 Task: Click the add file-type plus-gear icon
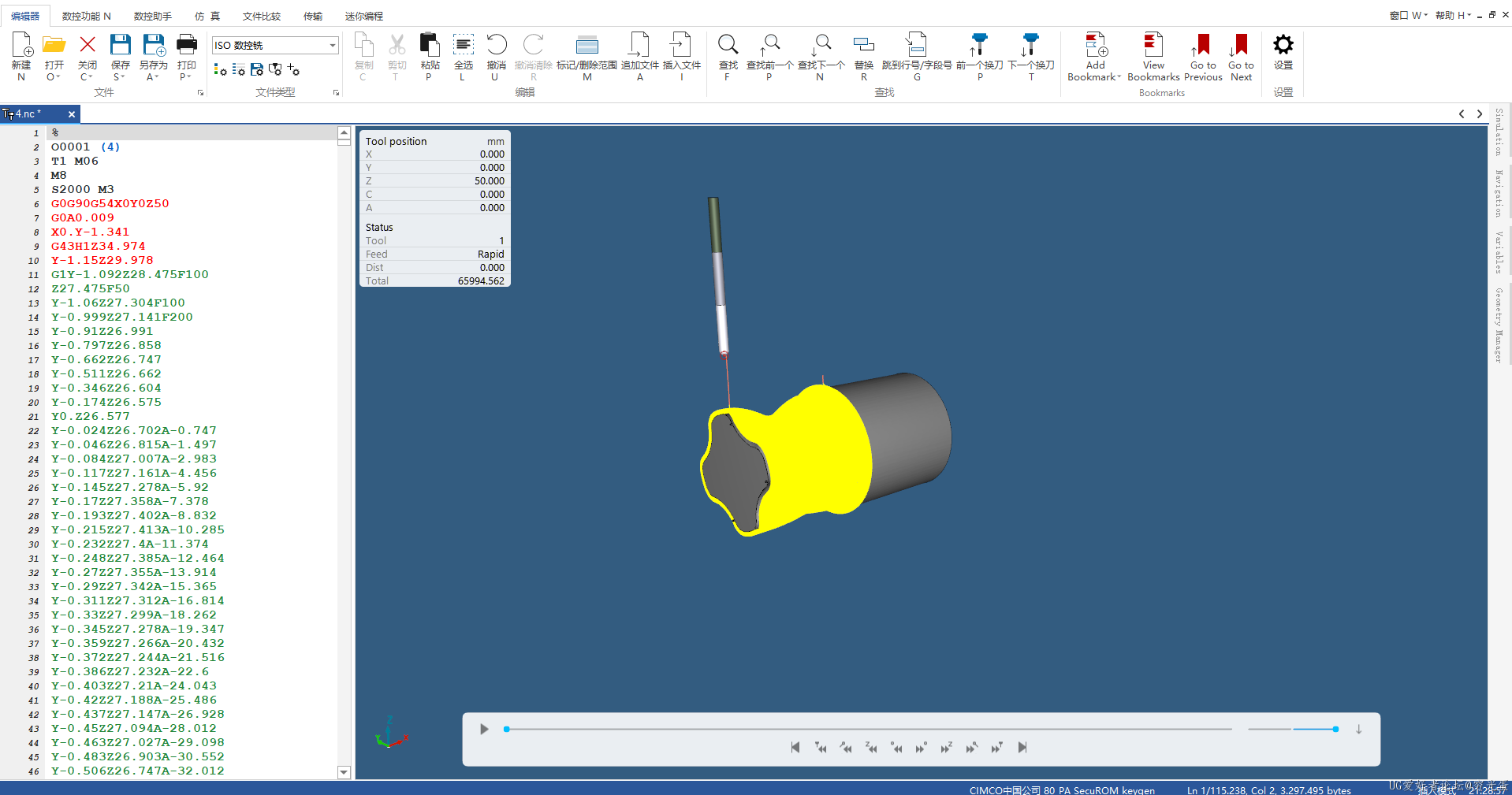point(293,69)
